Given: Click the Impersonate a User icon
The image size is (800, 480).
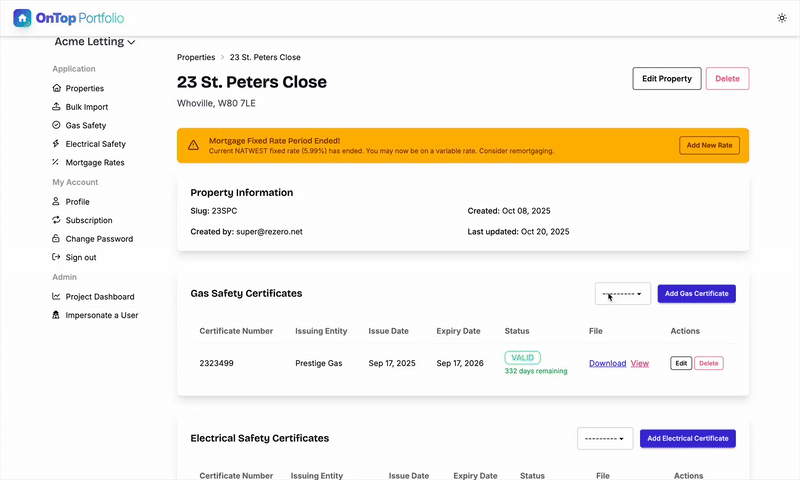Looking at the screenshot, I should click(57, 315).
